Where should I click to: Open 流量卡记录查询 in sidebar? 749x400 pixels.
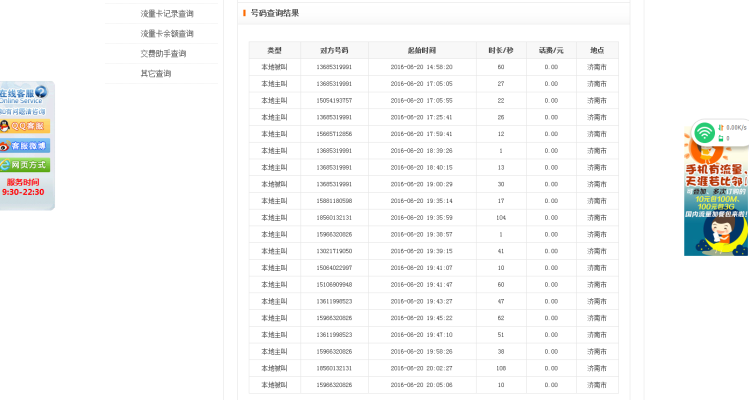(167, 14)
